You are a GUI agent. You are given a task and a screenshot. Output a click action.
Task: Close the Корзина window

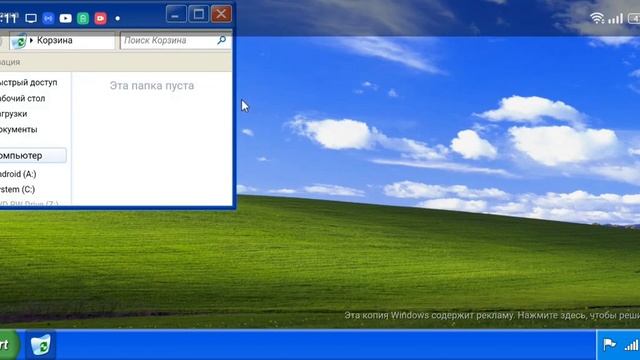[221, 14]
